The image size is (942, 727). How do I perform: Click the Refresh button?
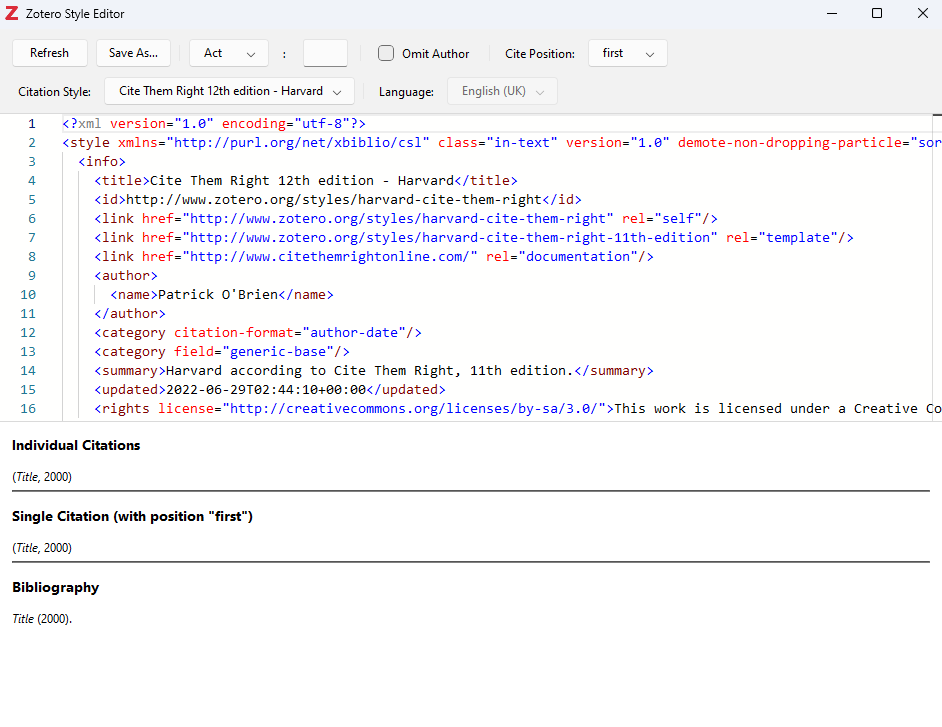click(50, 53)
